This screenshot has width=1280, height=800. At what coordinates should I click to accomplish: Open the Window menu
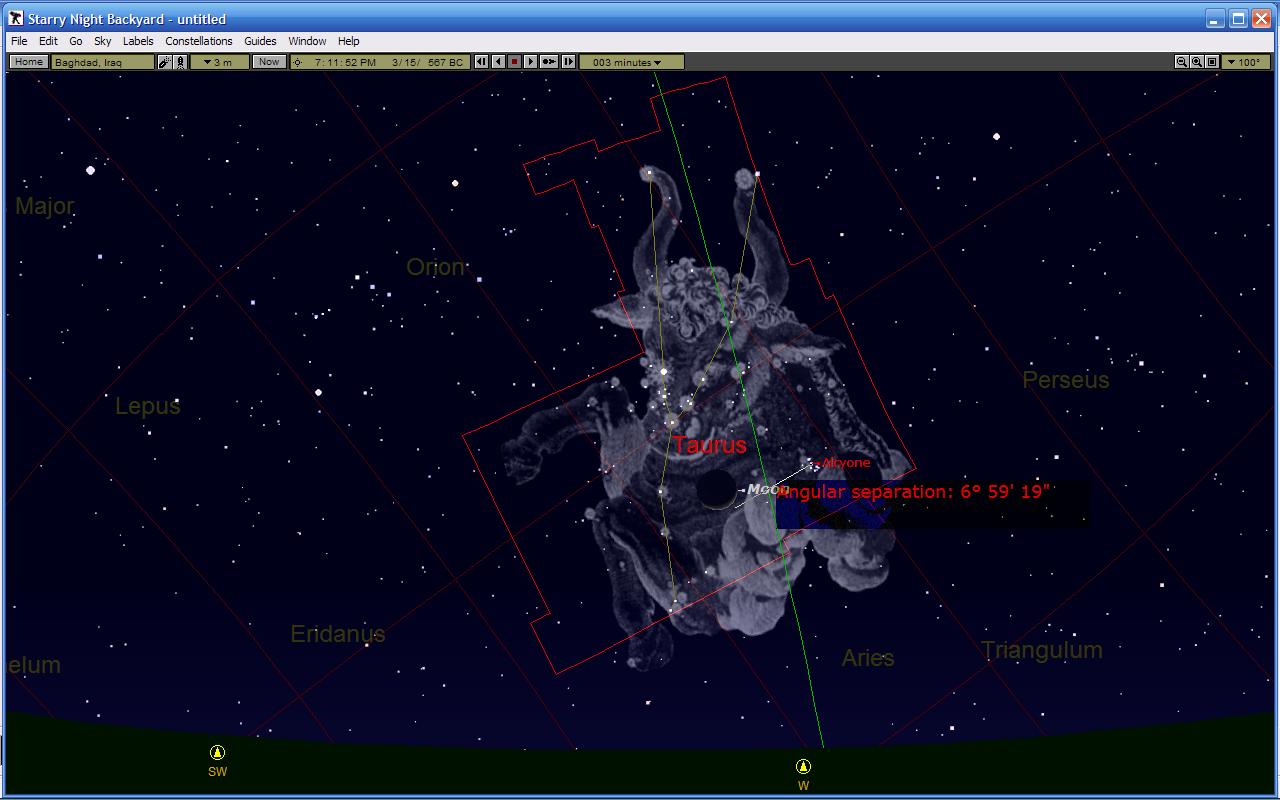click(x=307, y=41)
